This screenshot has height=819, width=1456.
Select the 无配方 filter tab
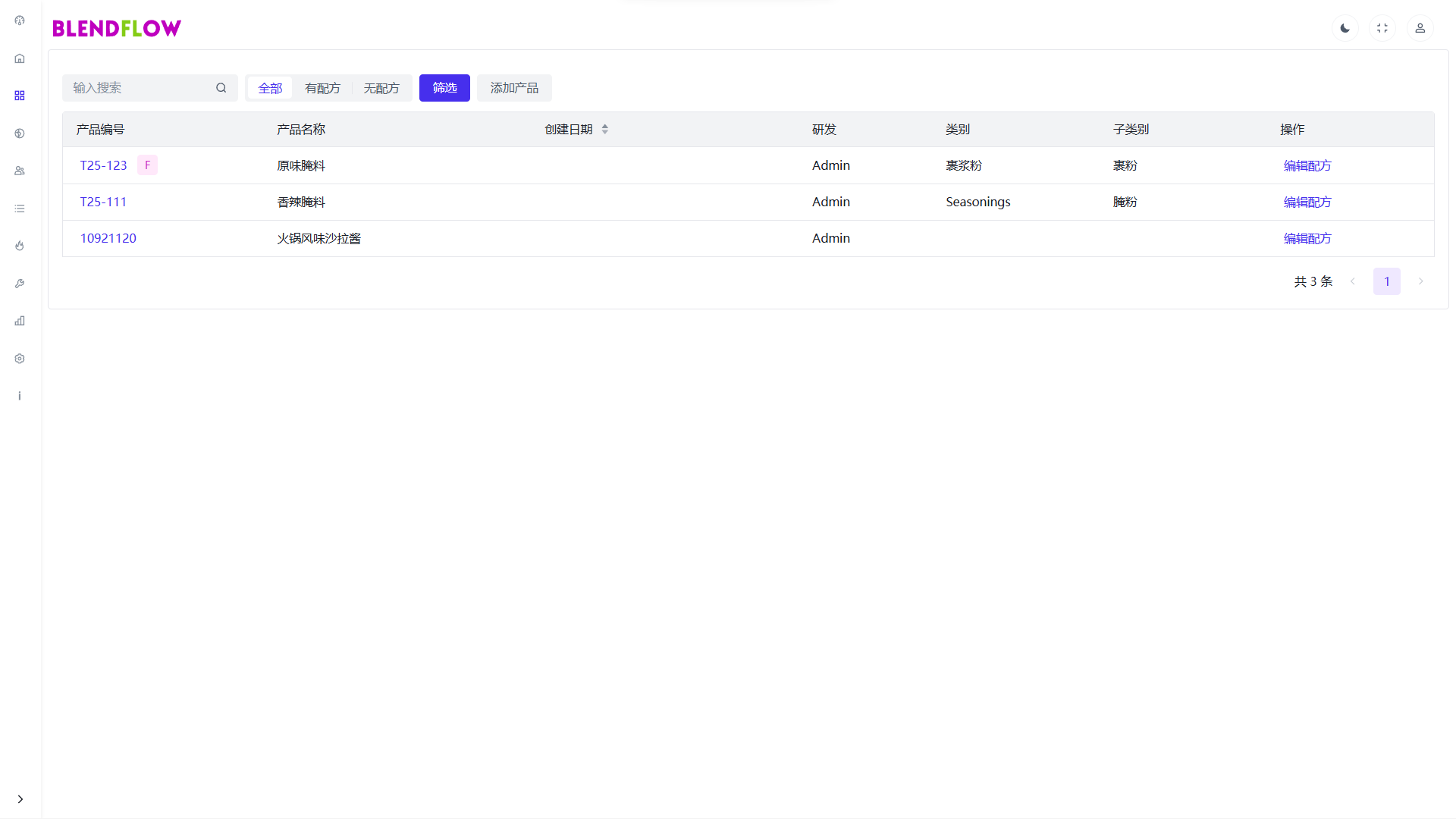coord(381,88)
